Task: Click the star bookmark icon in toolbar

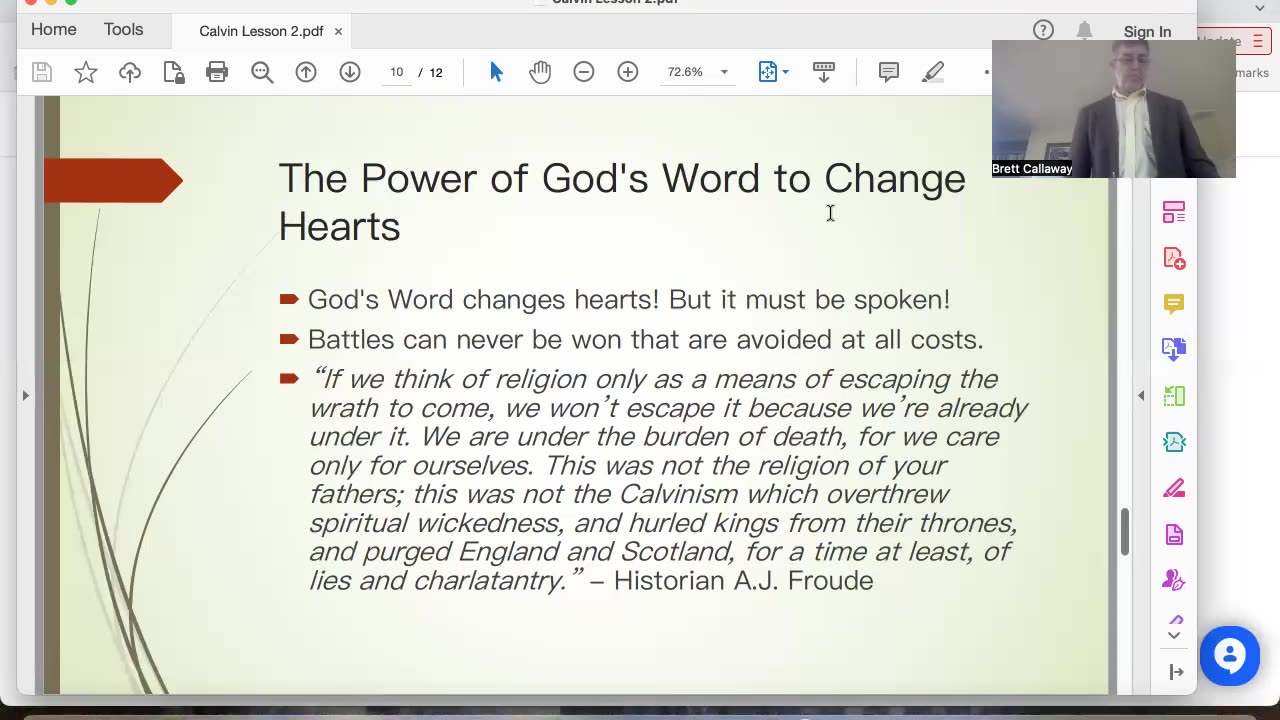Action: coord(86,72)
